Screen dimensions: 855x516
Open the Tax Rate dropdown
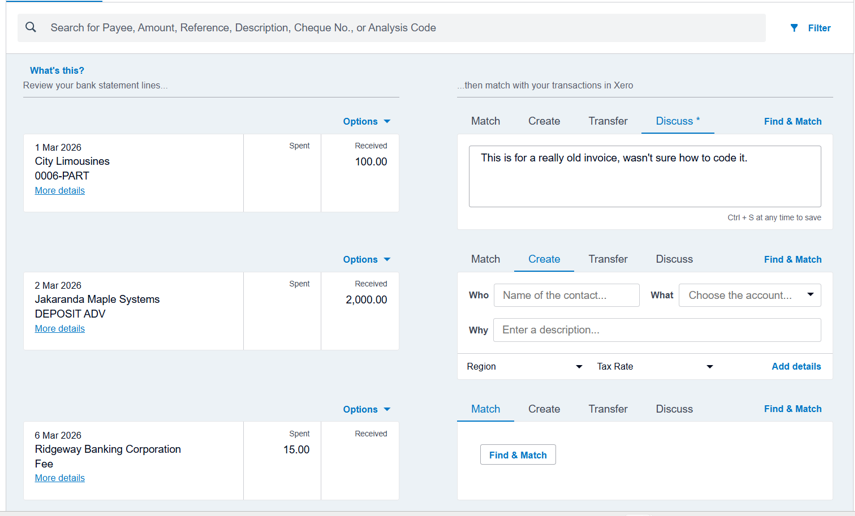(654, 367)
